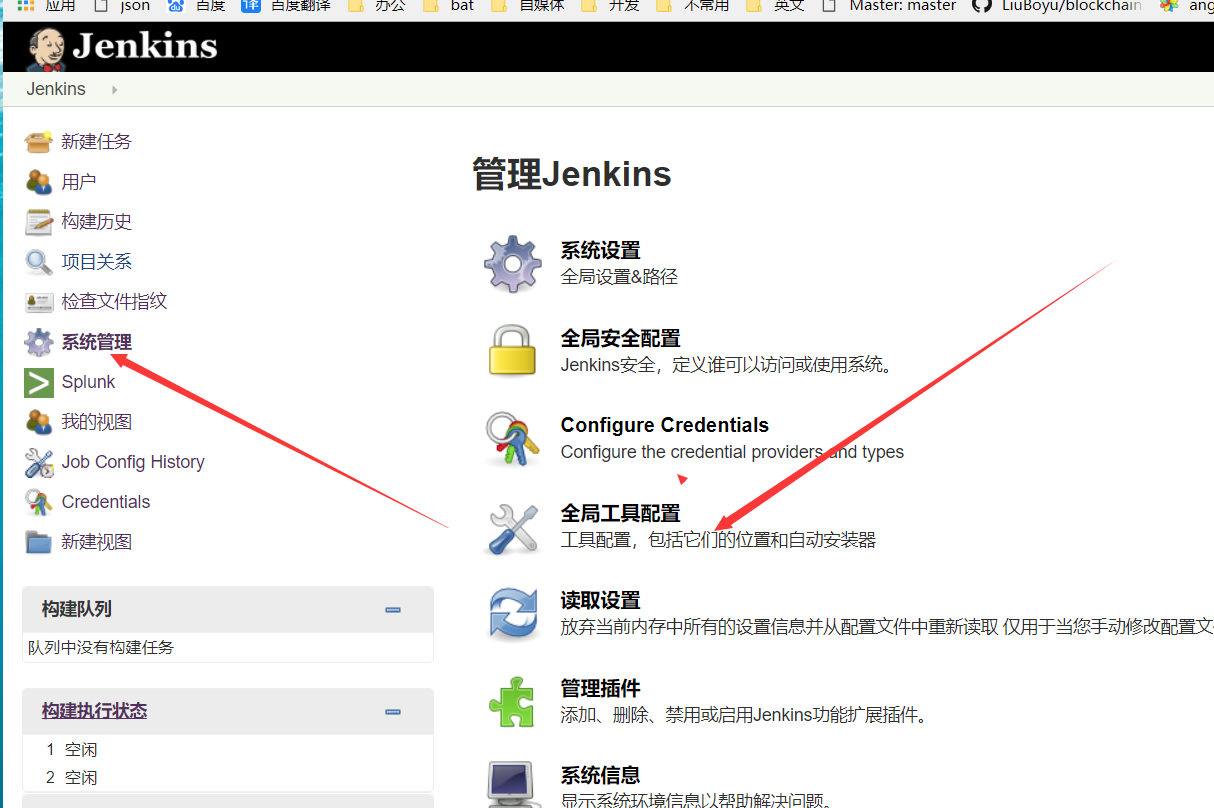This screenshot has height=808, width=1214.
Task: Click the keys icon for Configure Credentials
Action: (512, 439)
